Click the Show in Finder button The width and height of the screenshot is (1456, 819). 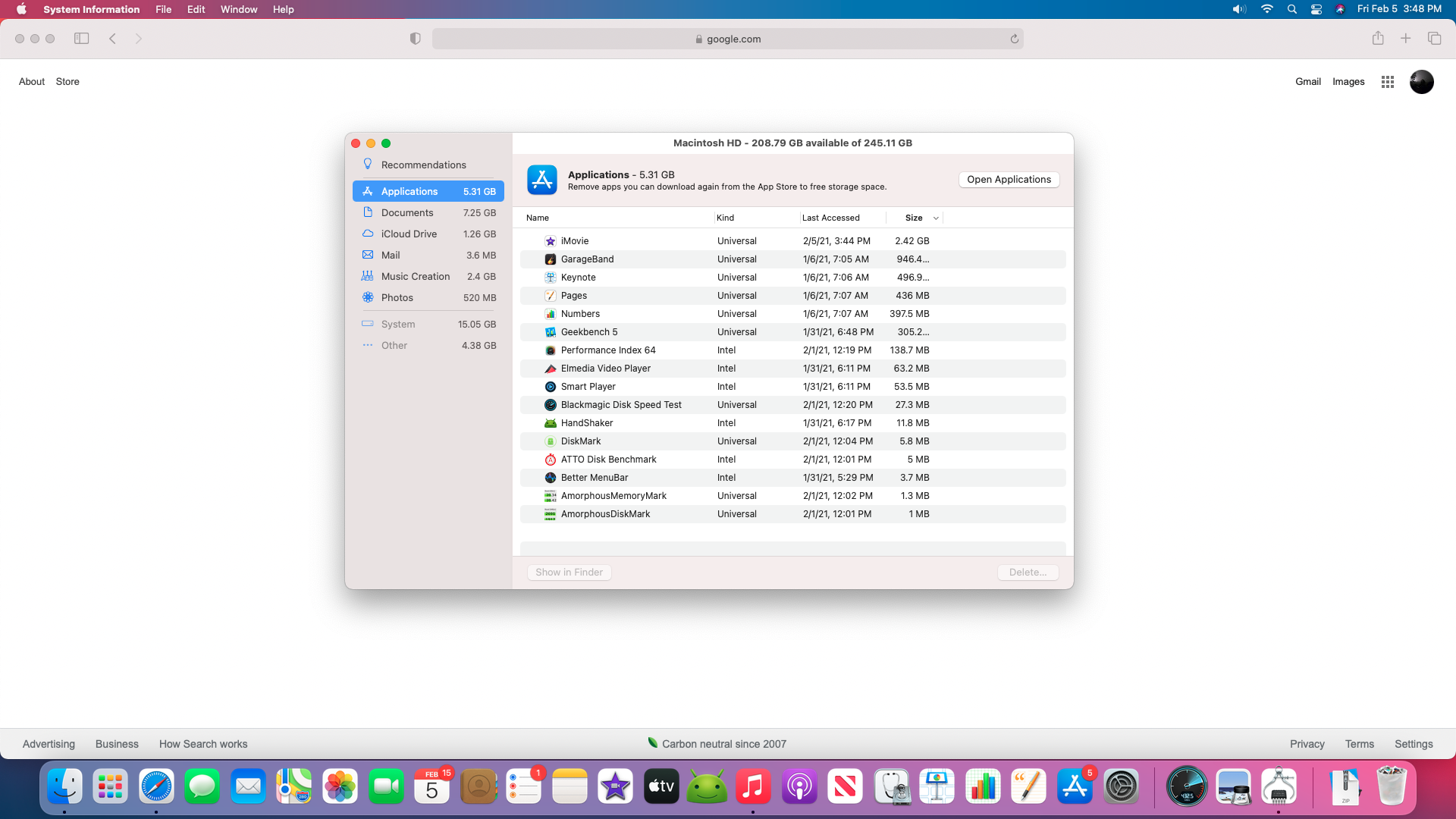pyautogui.click(x=569, y=572)
